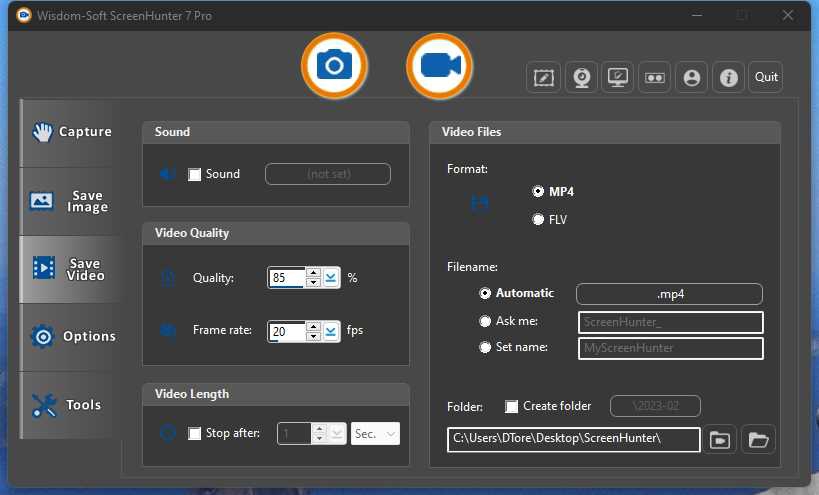Click the folder path input field
Image resolution: width=819 pixels, height=495 pixels.
coord(574,439)
